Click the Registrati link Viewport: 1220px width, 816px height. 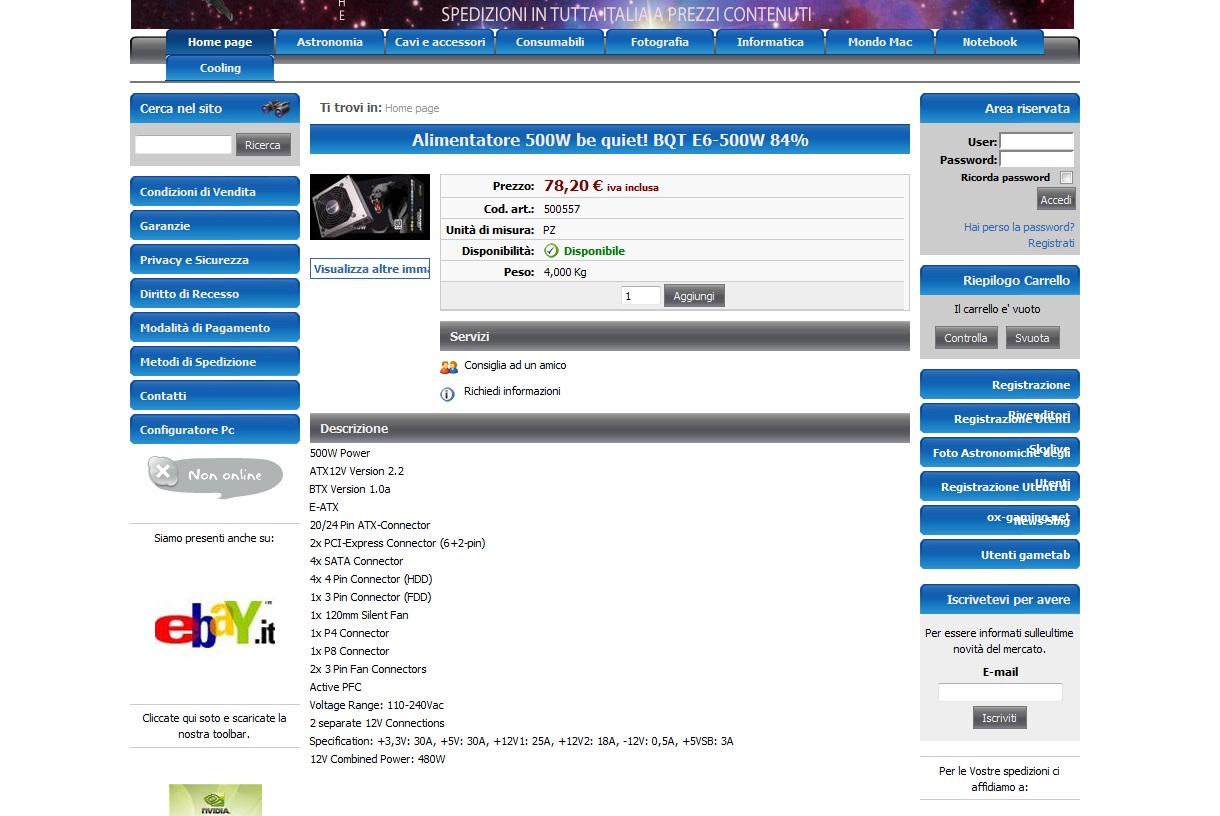(x=1051, y=243)
